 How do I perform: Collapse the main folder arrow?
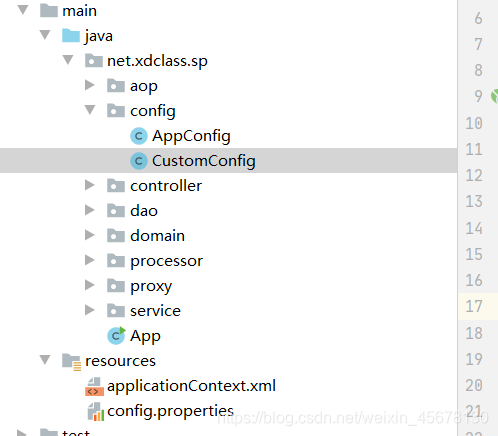point(23,10)
